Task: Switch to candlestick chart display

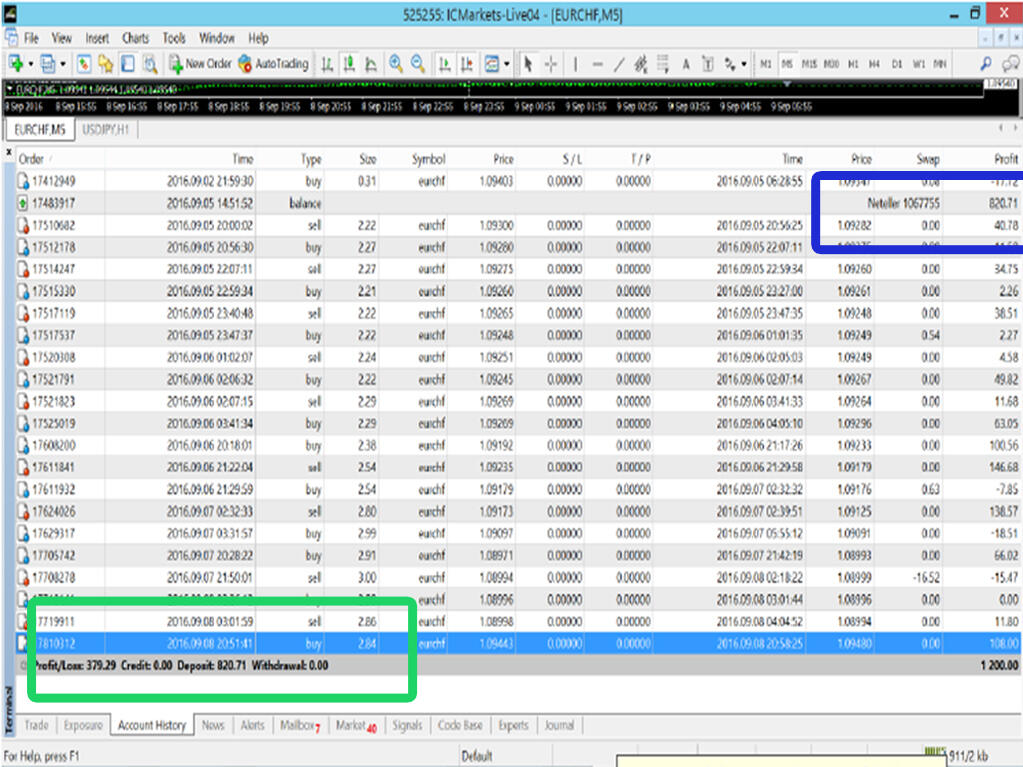Action: click(349, 64)
